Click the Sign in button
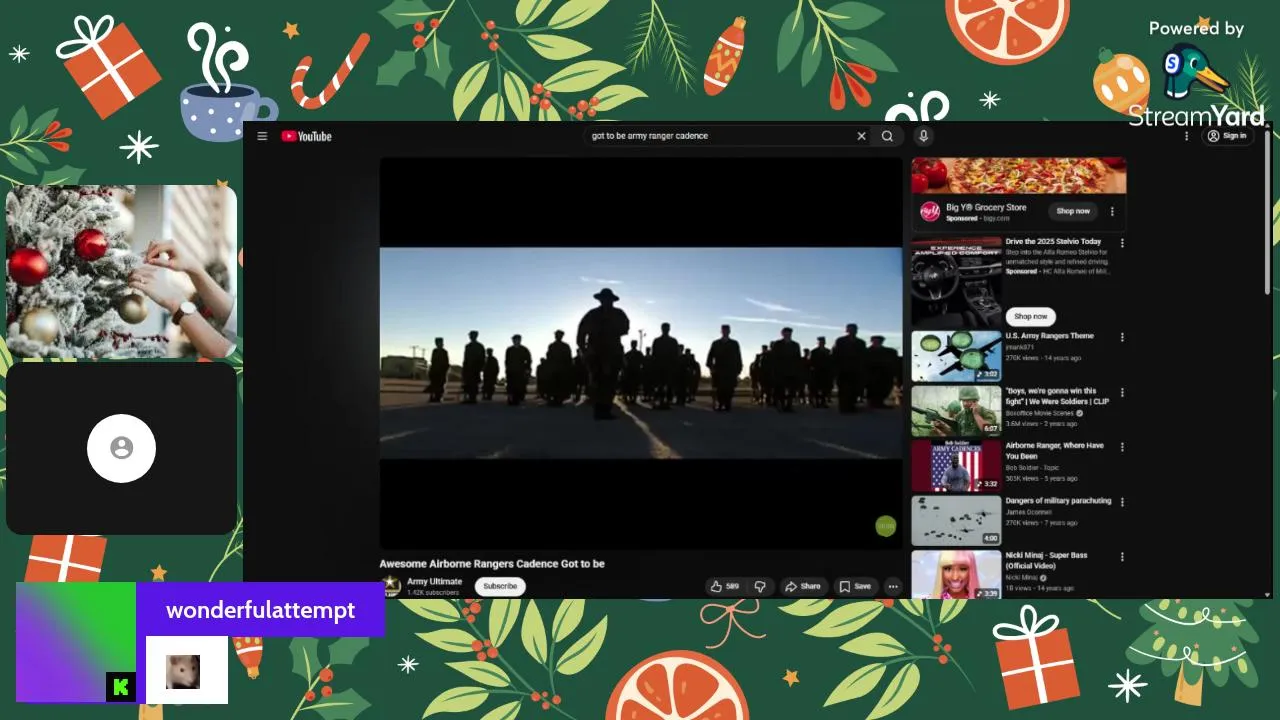The height and width of the screenshot is (720, 1280). pyautogui.click(x=1227, y=136)
